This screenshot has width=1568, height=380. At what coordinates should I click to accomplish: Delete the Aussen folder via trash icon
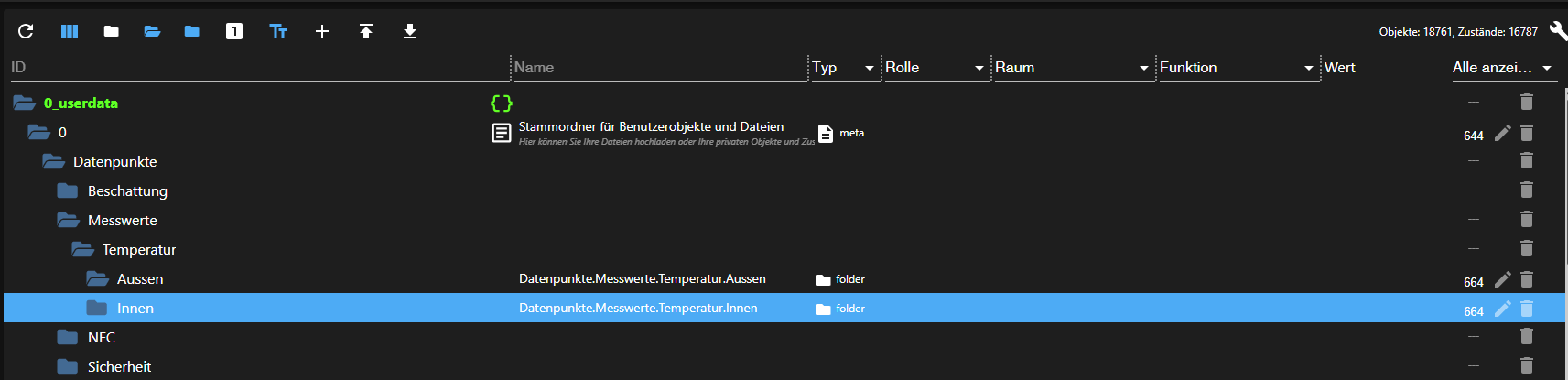1527,279
